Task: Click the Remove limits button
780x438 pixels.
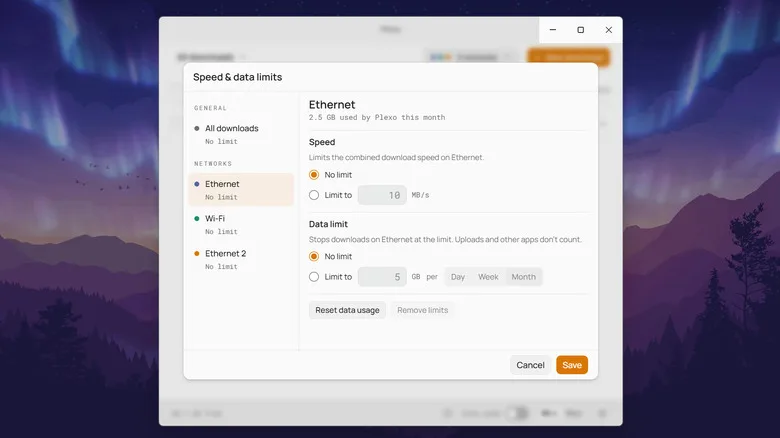Action: click(x=422, y=310)
